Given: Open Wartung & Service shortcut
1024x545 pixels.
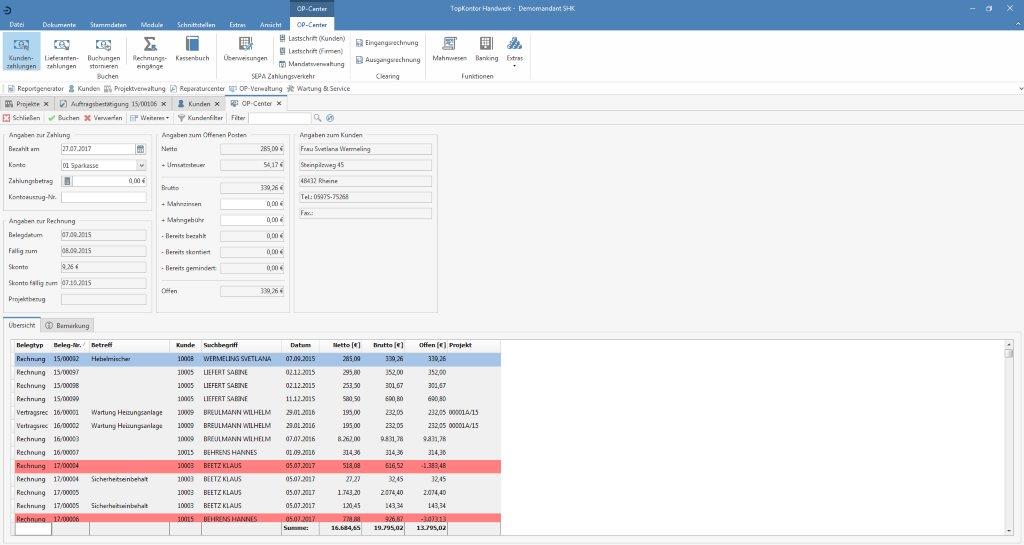Looking at the screenshot, I should [x=318, y=89].
